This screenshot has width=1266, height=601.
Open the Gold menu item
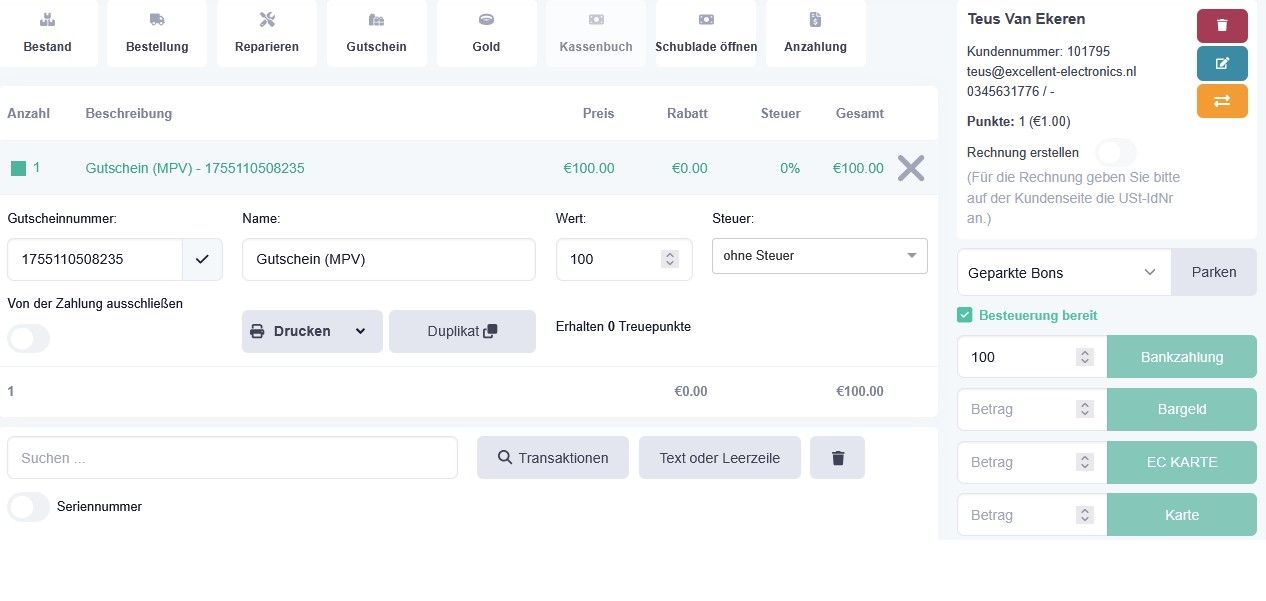coord(486,33)
